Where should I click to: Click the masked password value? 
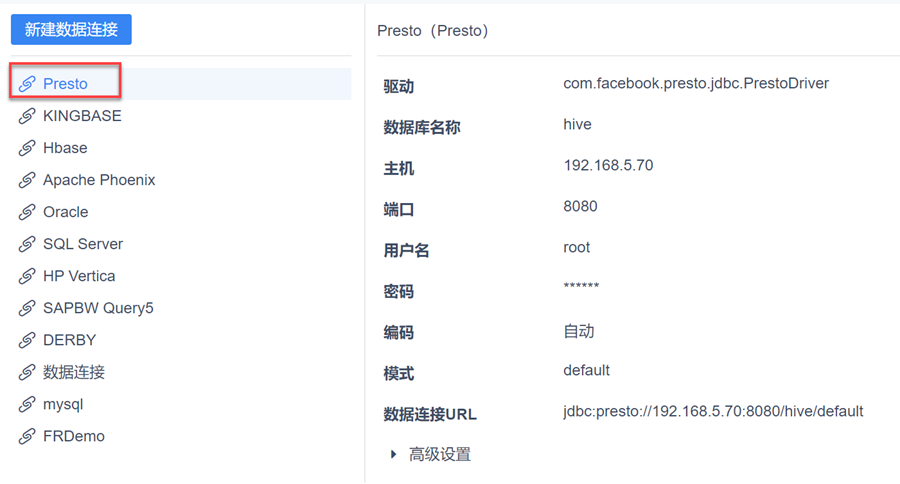click(581, 288)
